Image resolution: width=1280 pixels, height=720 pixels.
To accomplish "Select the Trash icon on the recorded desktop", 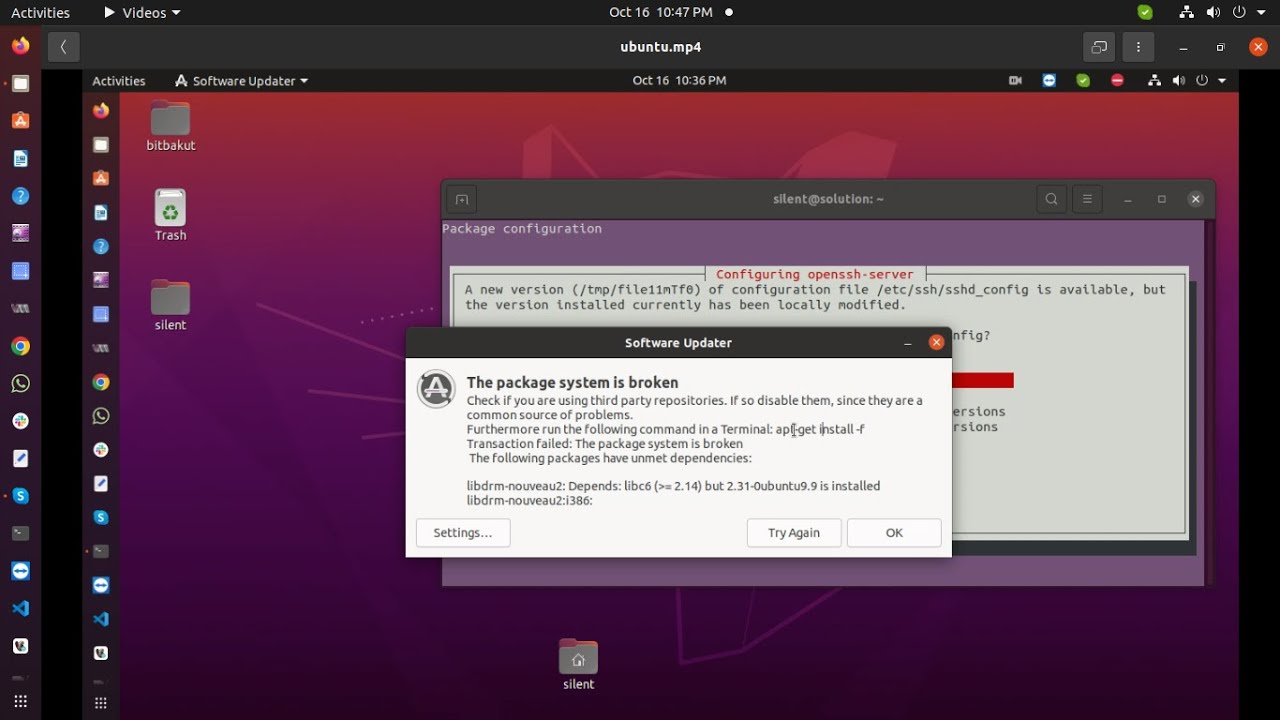I will pos(170,216).
